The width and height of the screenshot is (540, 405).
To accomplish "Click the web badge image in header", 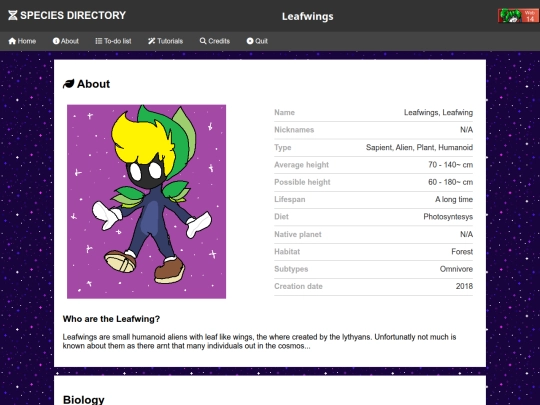I will [518, 16].
